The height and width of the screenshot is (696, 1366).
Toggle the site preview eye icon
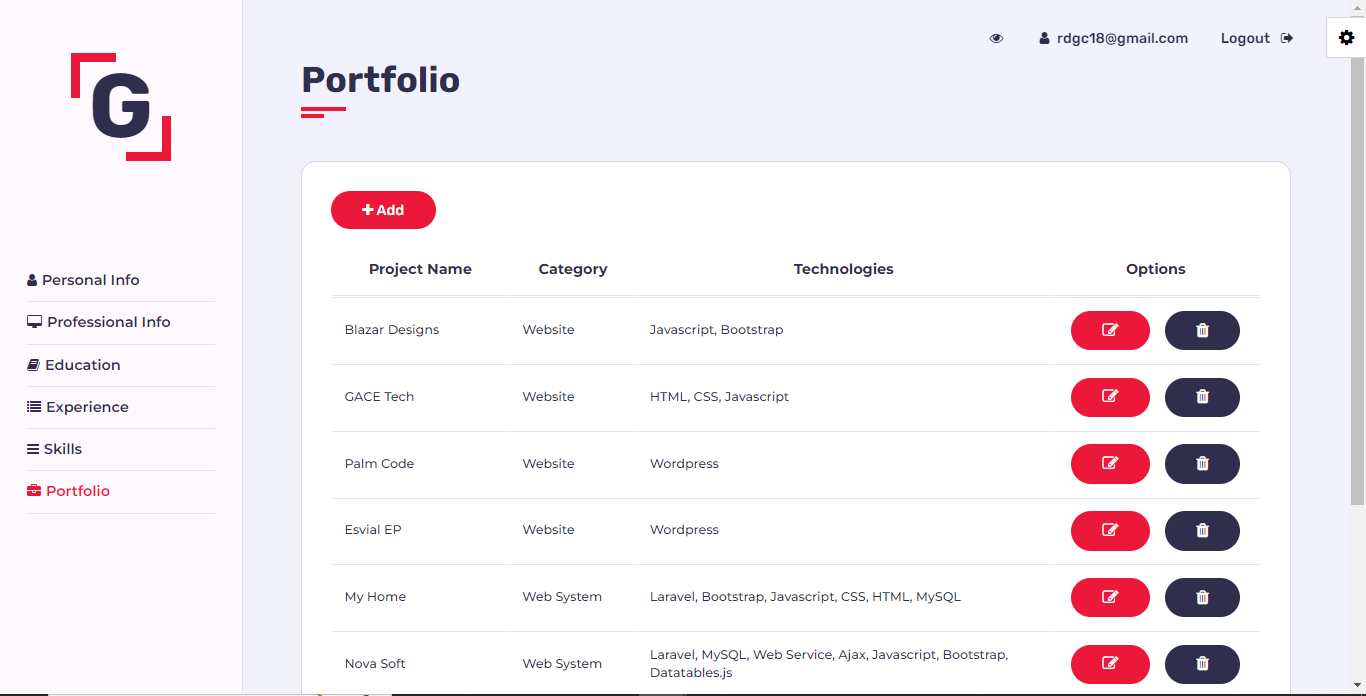[996, 37]
